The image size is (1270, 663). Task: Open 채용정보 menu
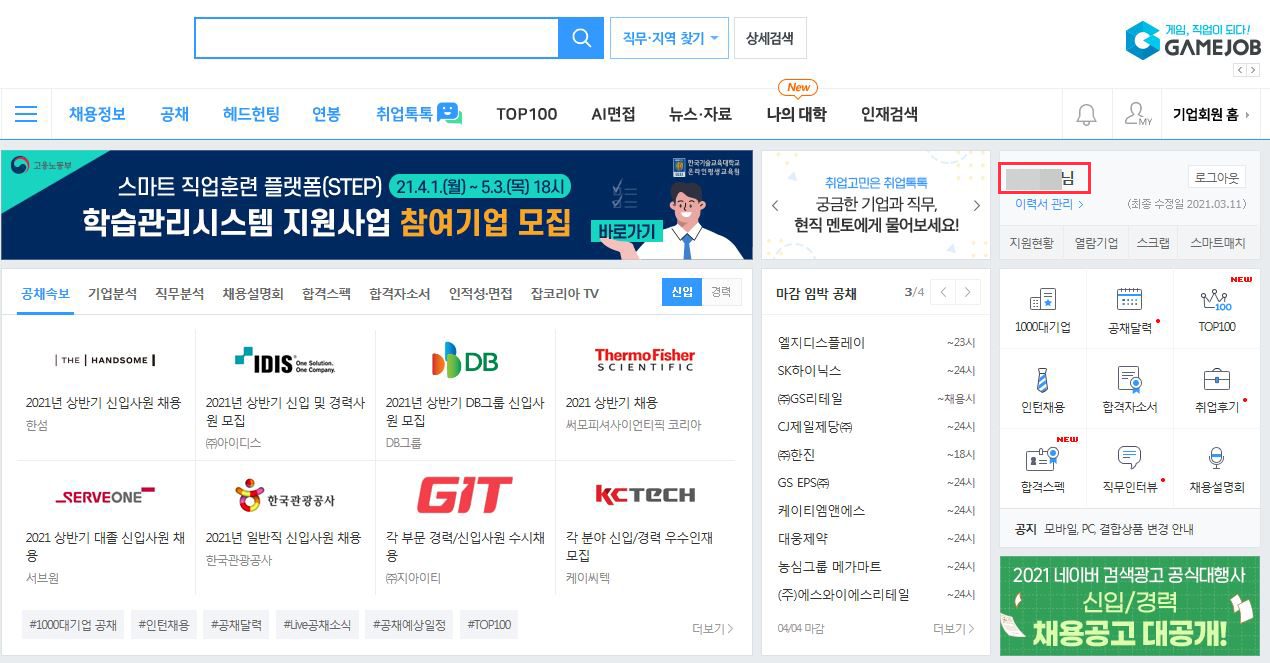tap(97, 114)
